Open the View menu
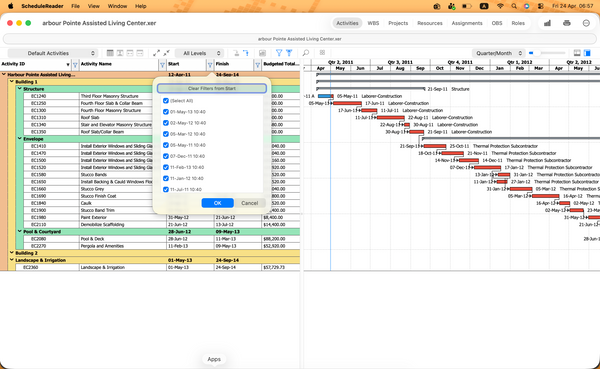Viewport: 600px width, 369px height. (93, 6)
